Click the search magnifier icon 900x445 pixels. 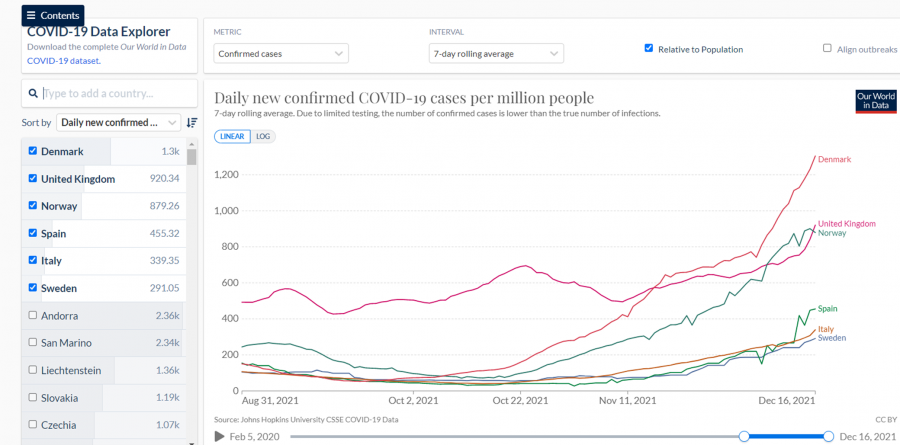(x=34, y=94)
